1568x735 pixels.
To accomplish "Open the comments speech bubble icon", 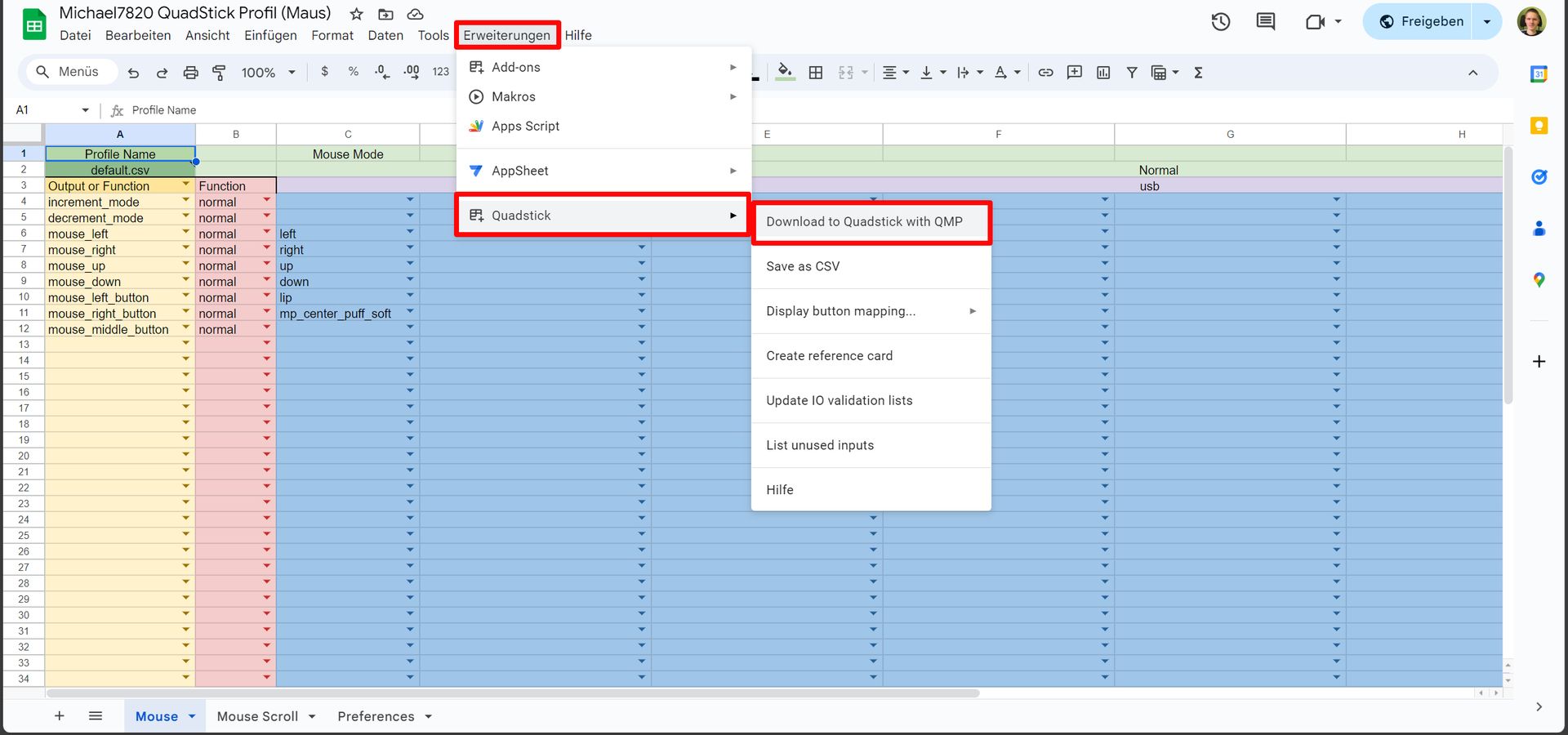I will click(1265, 22).
